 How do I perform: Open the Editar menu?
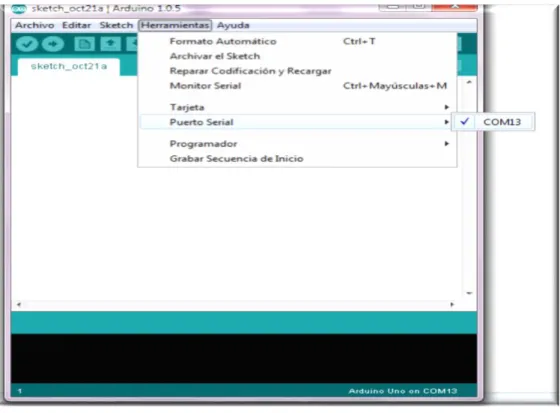(x=76, y=25)
